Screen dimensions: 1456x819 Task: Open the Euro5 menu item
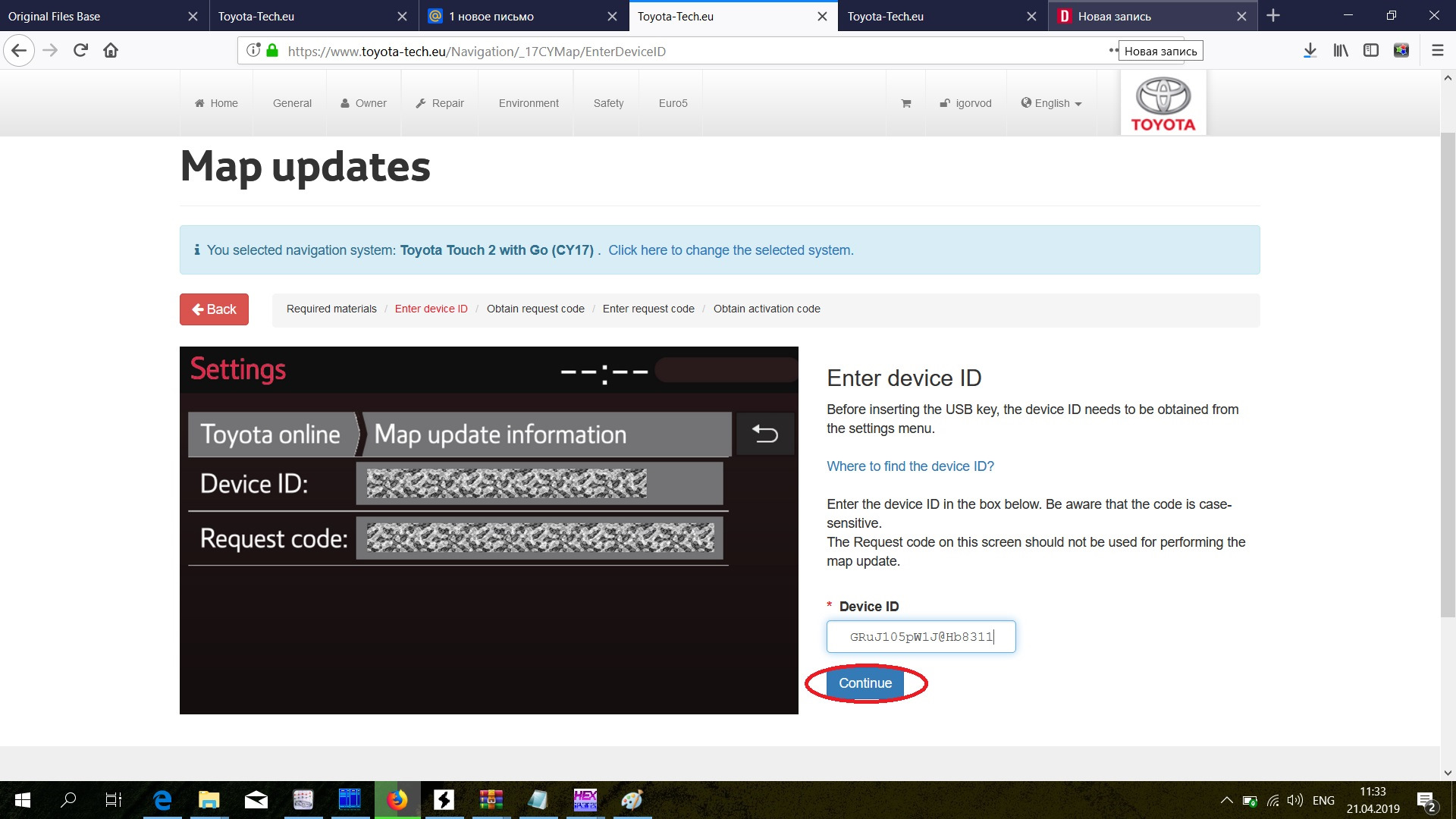[x=673, y=103]
